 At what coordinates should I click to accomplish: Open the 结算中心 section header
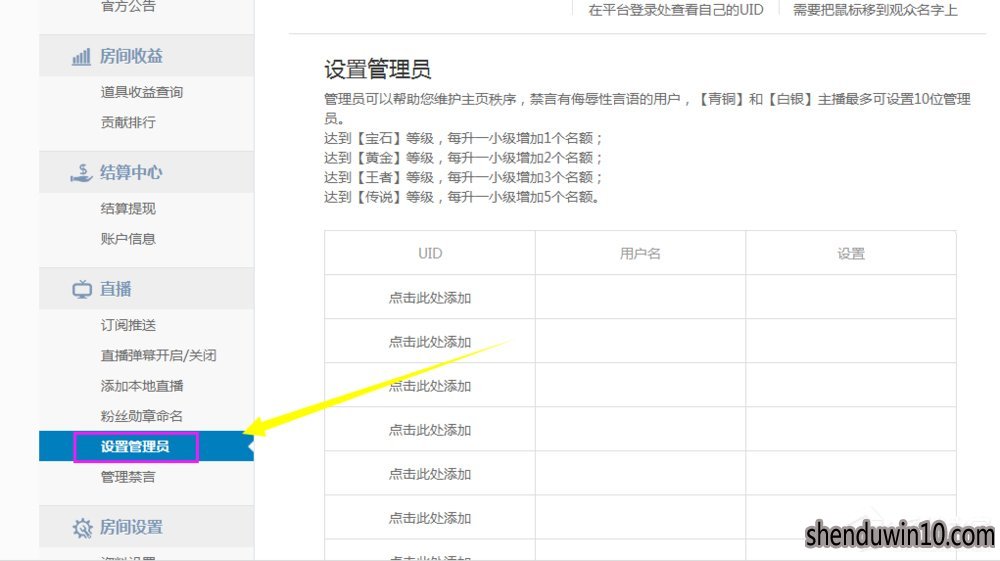pos(146,172)
